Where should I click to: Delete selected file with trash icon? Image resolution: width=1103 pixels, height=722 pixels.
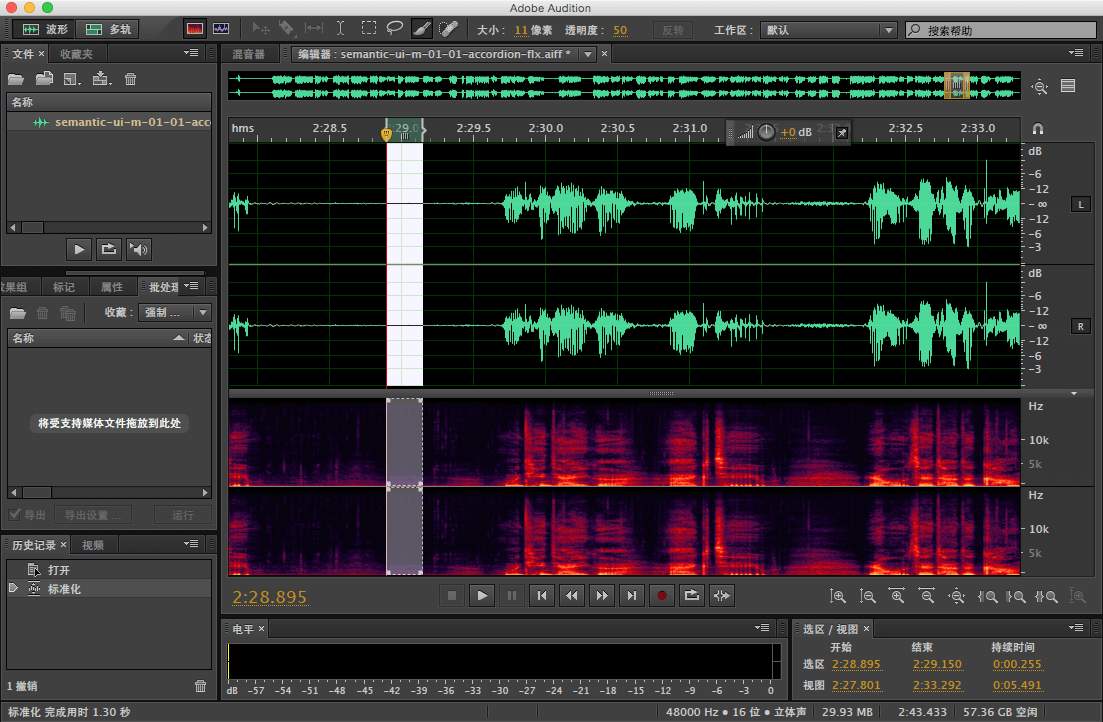pyautogui.click(x=130, y=79)
